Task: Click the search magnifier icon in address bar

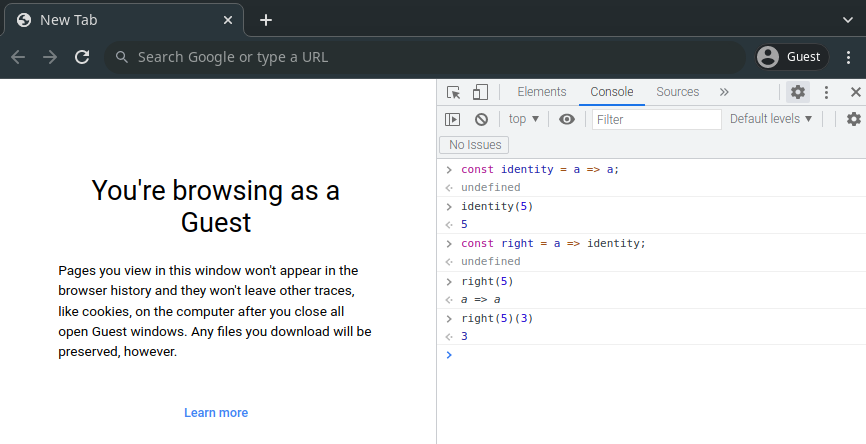Action: (122, 57)
